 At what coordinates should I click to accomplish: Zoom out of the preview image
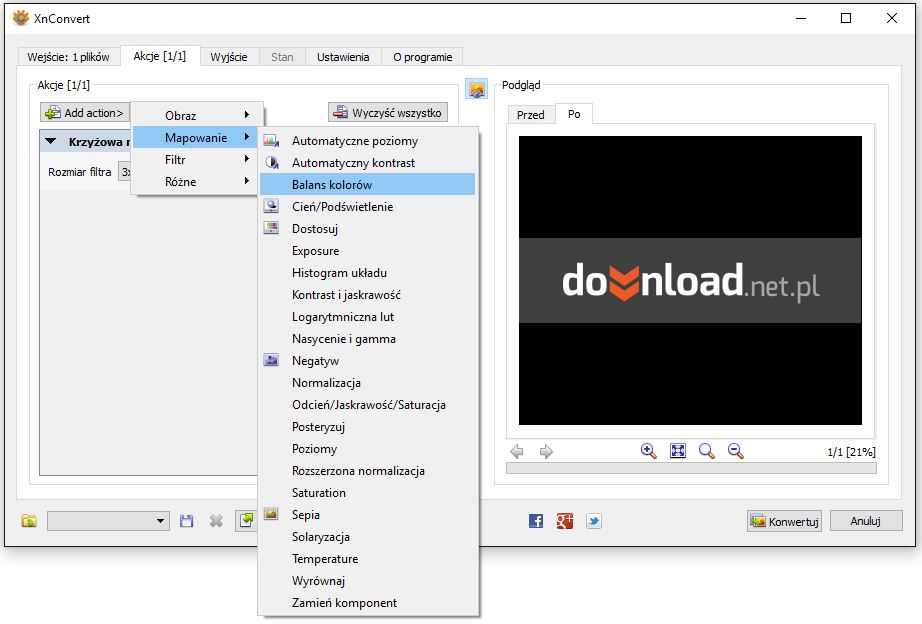[736, 451]
